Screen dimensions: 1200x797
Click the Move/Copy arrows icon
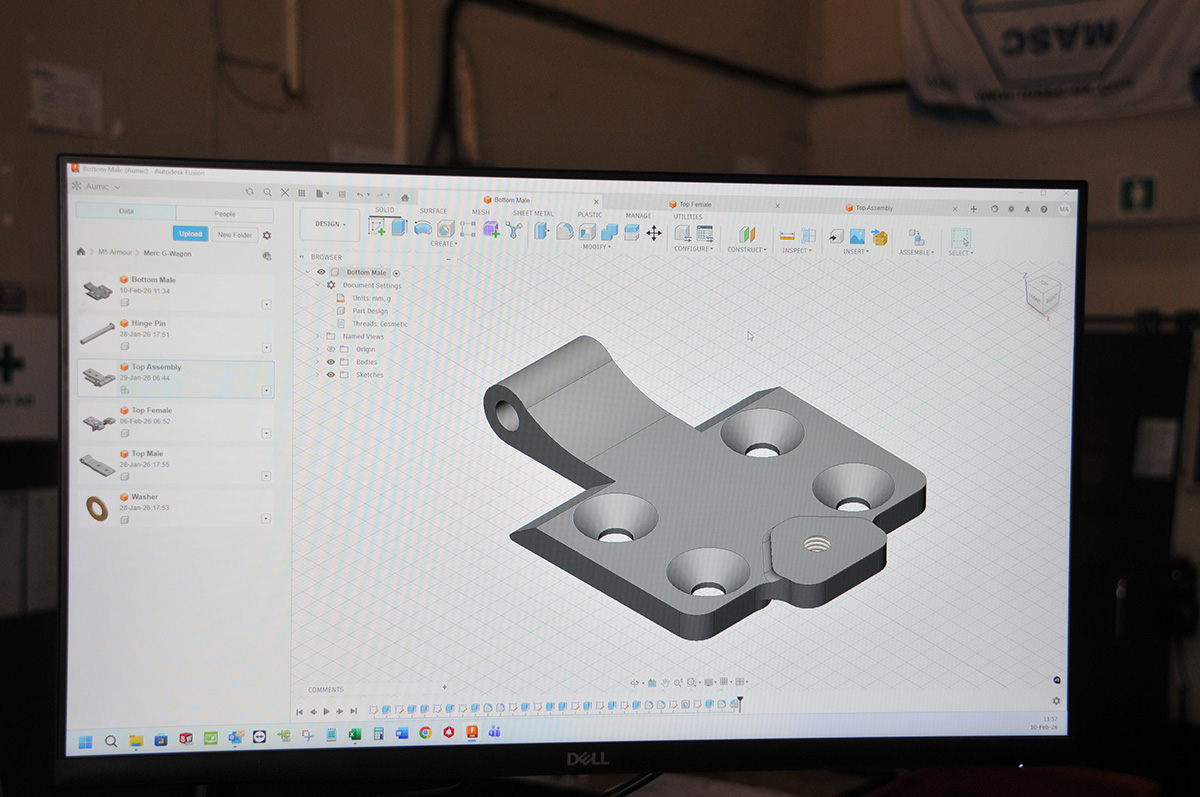[654, 233]
